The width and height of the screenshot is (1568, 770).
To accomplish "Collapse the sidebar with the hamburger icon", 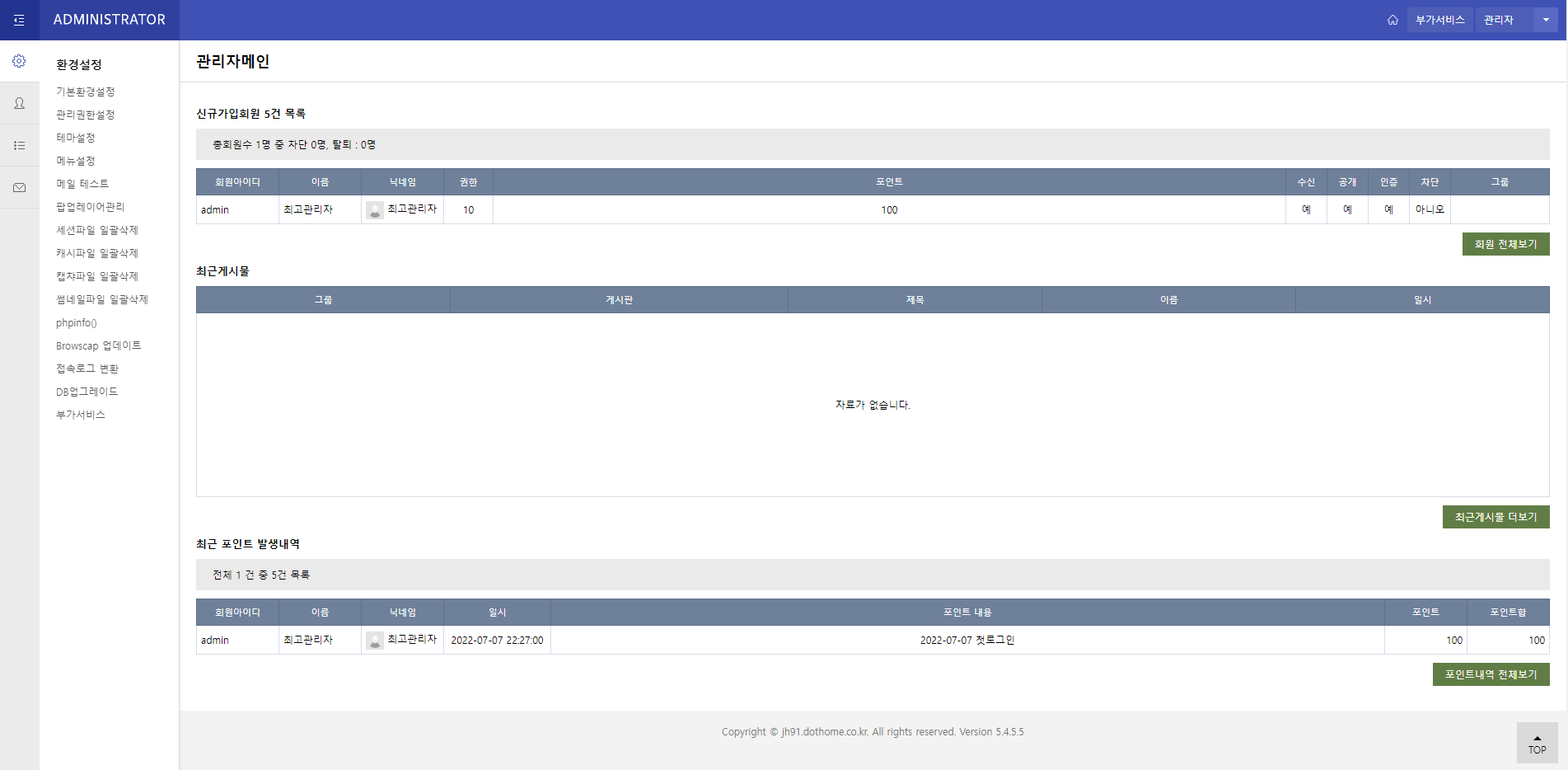I will point(19,20).
